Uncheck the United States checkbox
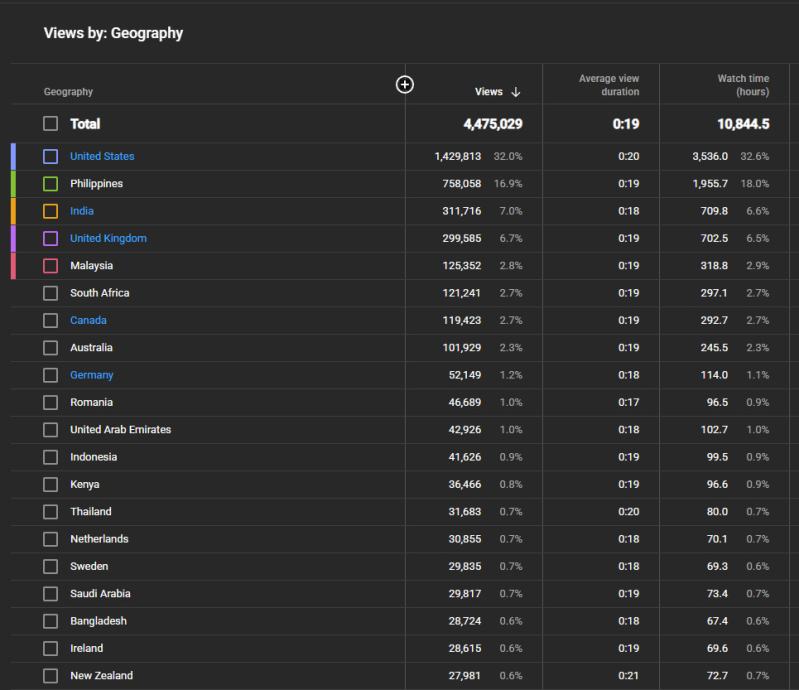Image resolution: width=799 pixels, height=690 pixels. pos(50,156)
